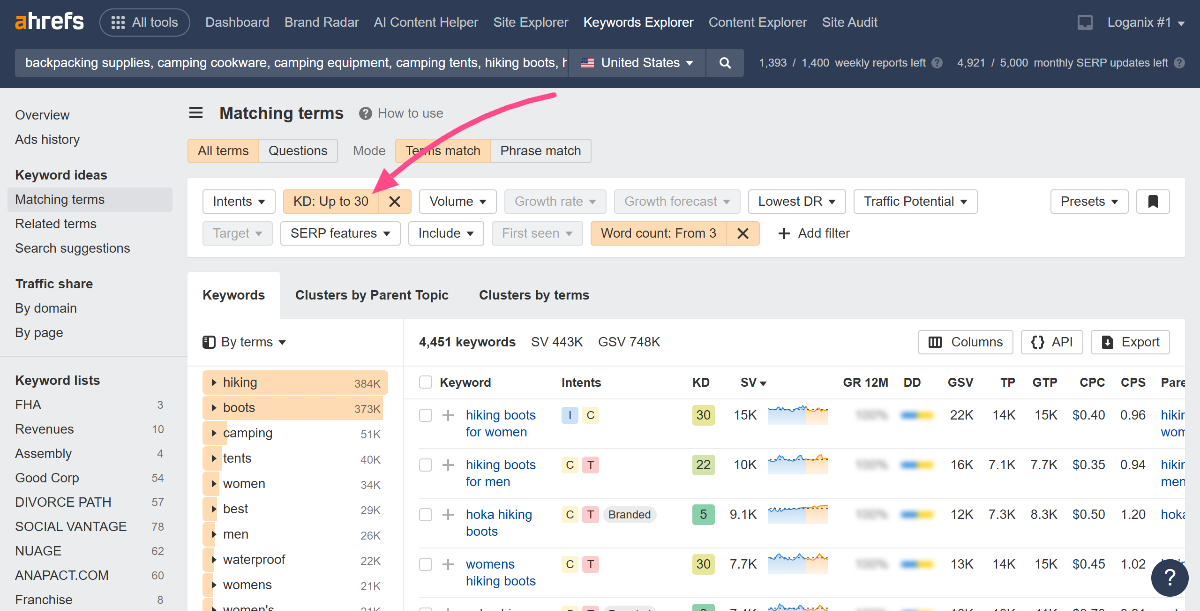Select all keywords header checkbox

pos(426,382)
